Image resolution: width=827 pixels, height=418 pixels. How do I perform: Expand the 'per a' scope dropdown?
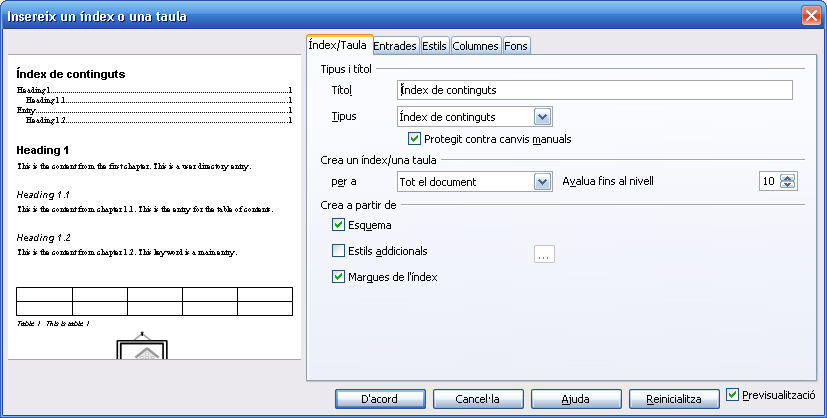(x=543, y=182)
